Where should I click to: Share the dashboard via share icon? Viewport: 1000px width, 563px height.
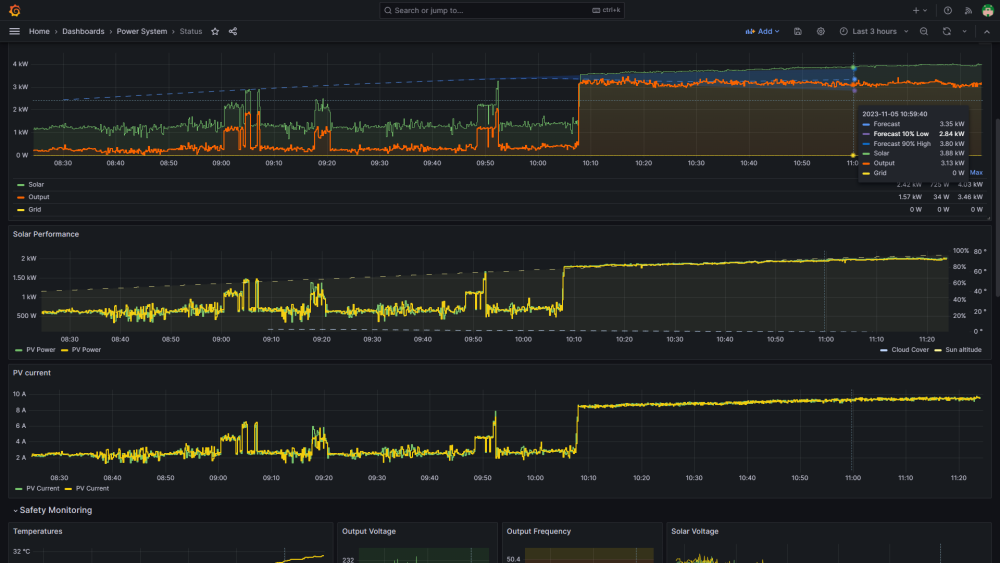pos(233,31)
